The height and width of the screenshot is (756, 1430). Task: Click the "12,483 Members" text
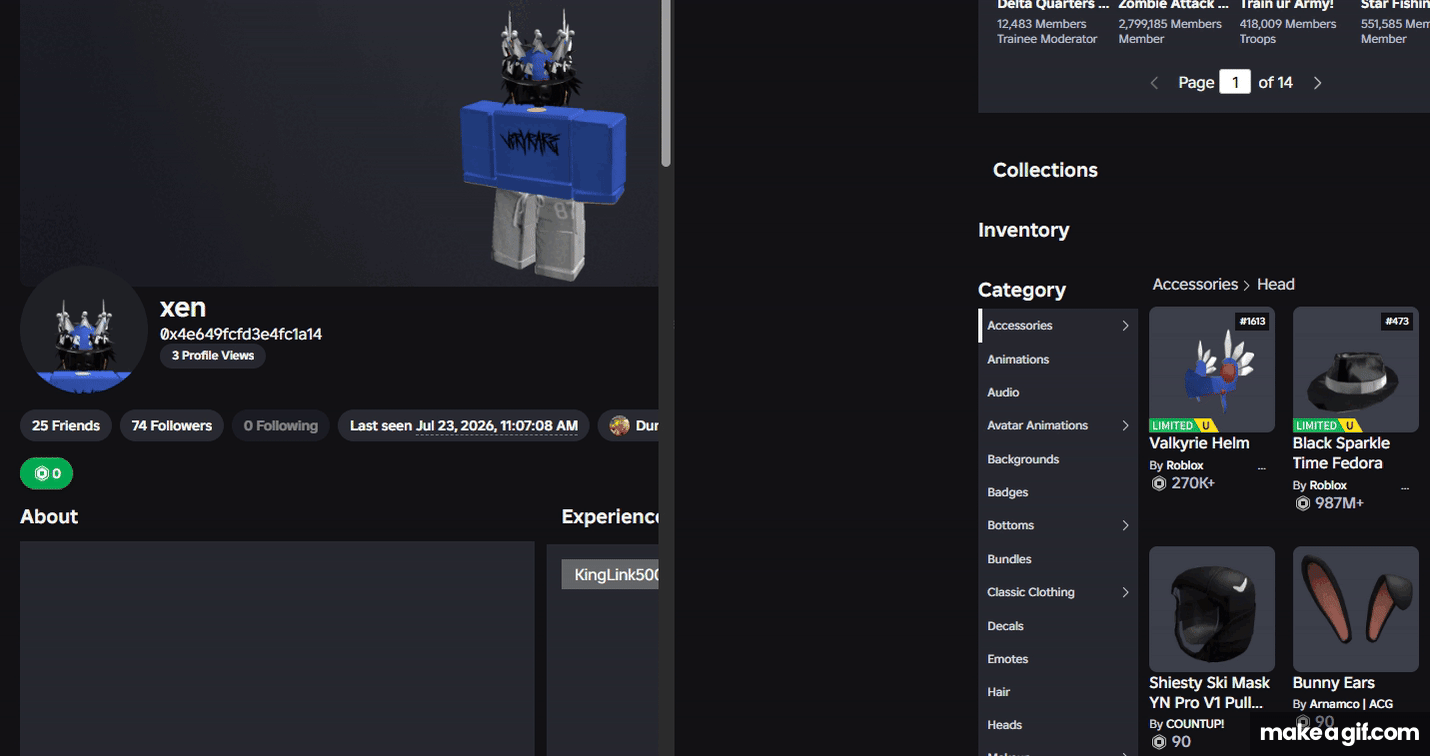(x=1041, y=24)
